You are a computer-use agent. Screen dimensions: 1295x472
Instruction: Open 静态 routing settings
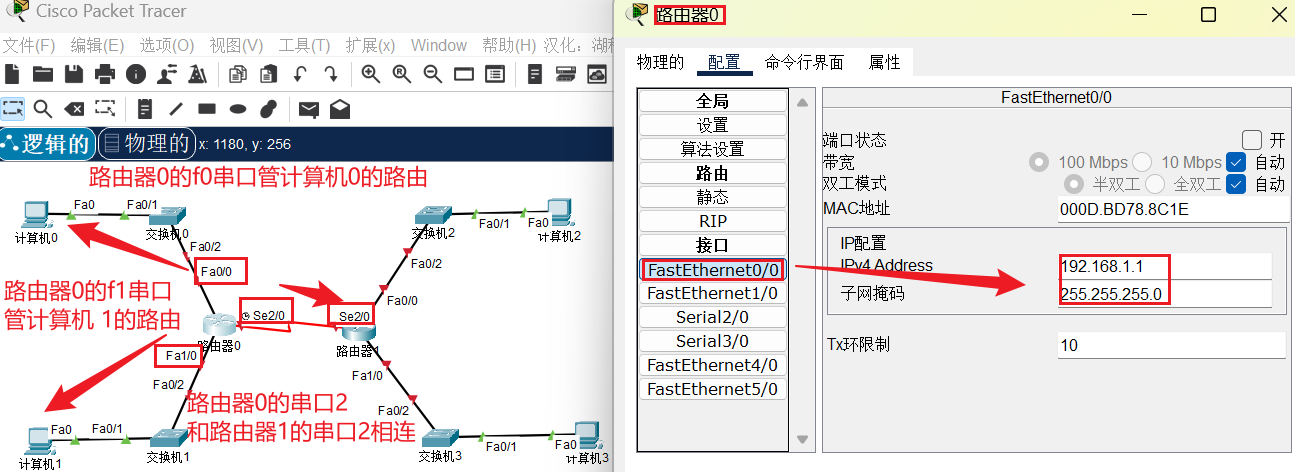713,197
